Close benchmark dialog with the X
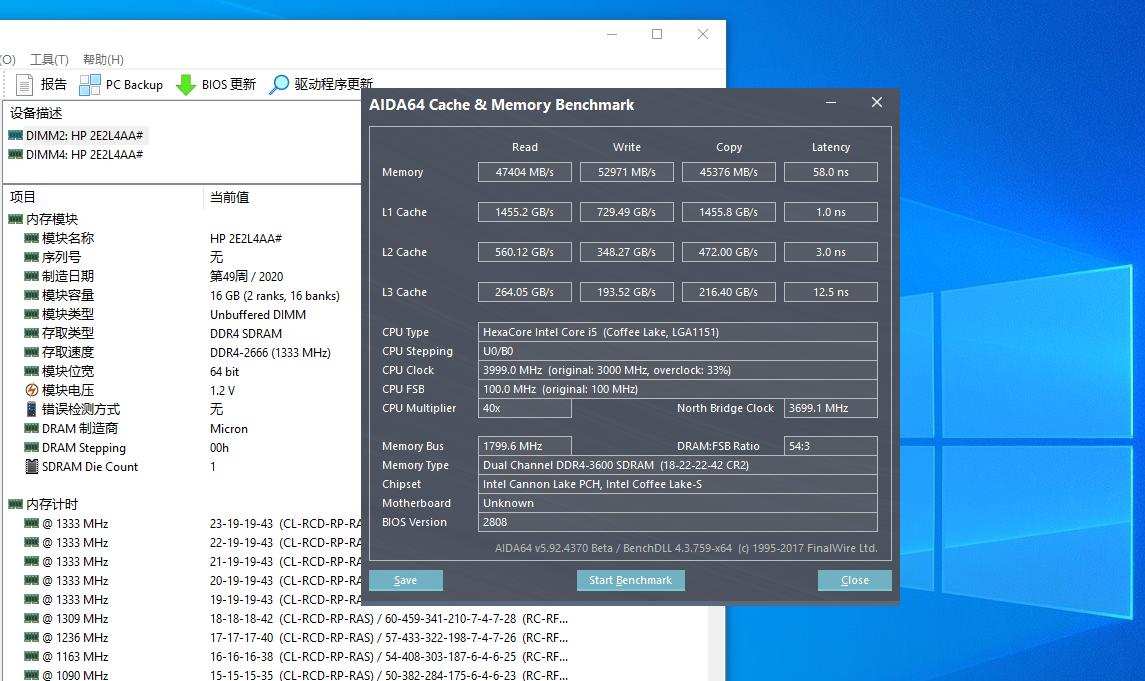Image resolution: width=1145 pixels, height=681 pixels. [x=877, y=102]
